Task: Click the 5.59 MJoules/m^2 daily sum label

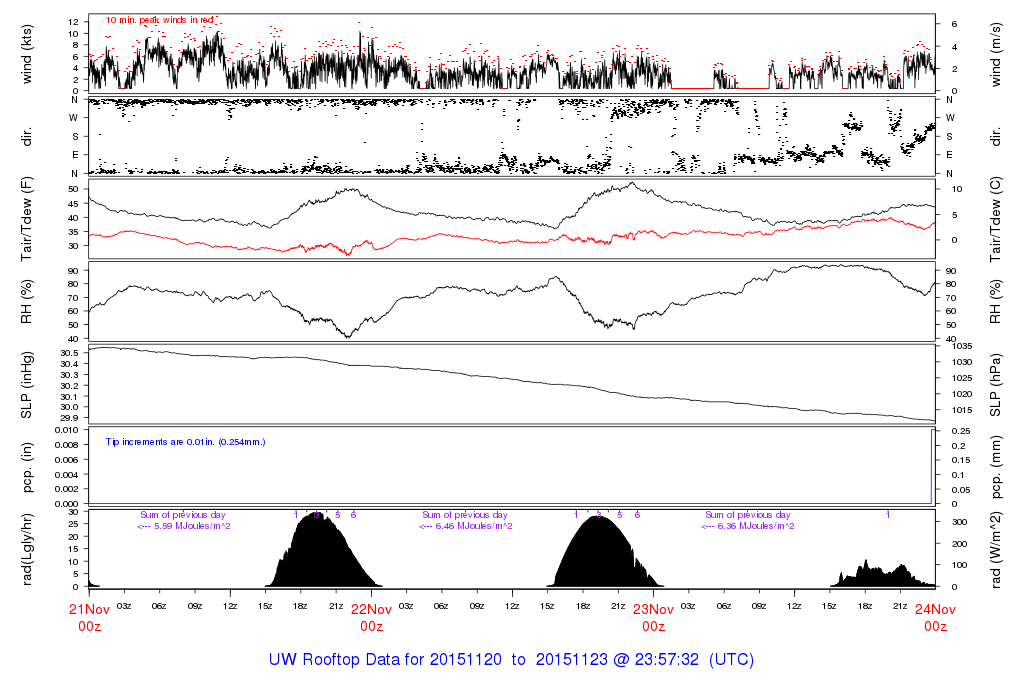Action: point(184,526)
